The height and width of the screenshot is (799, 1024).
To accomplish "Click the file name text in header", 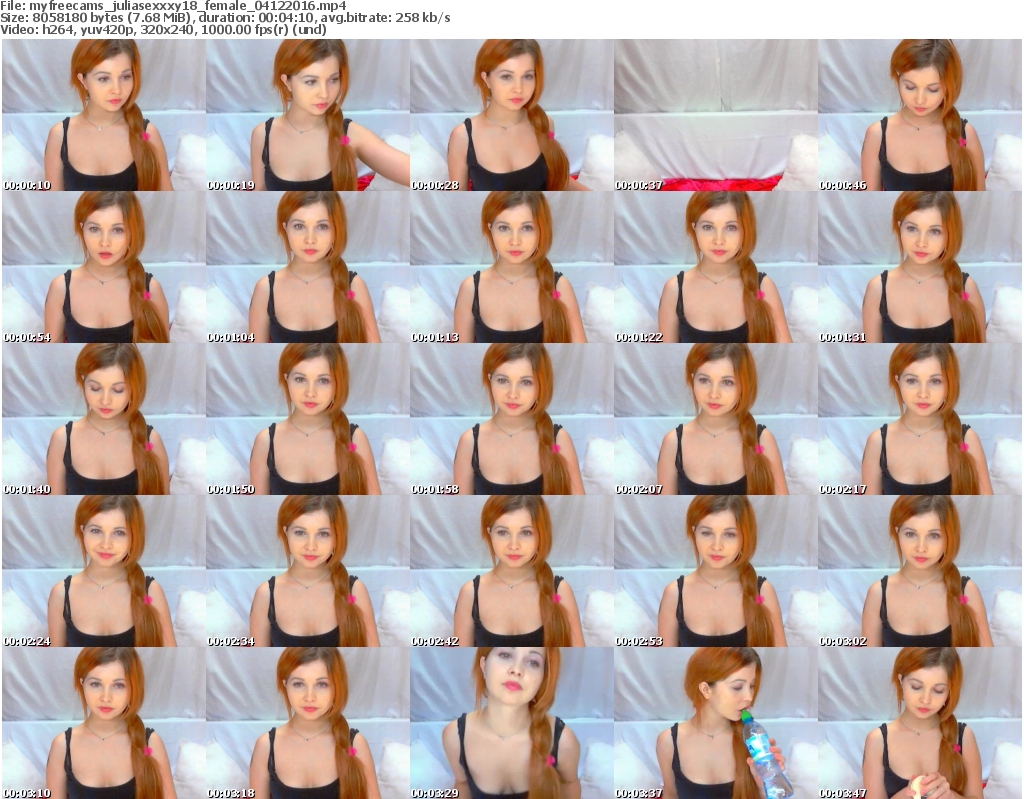I will pos(174,6).
